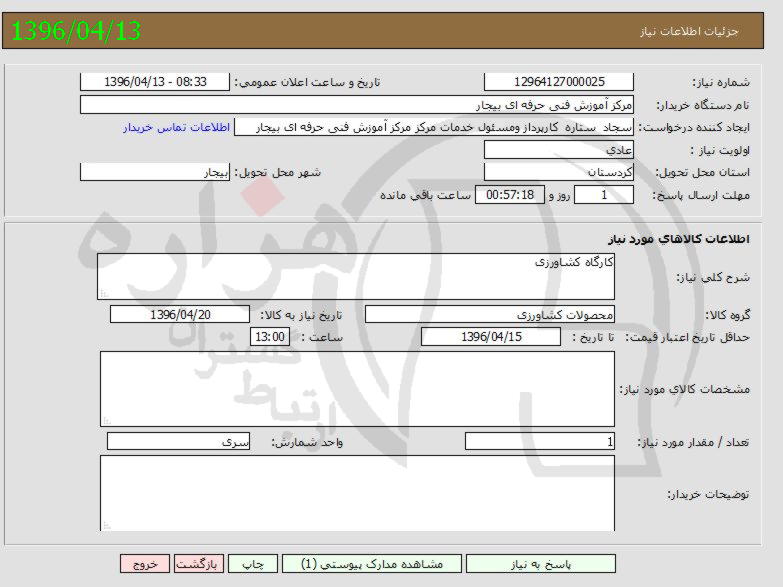Focus the اولویت نیاز field showing عادي

(558, 150)
